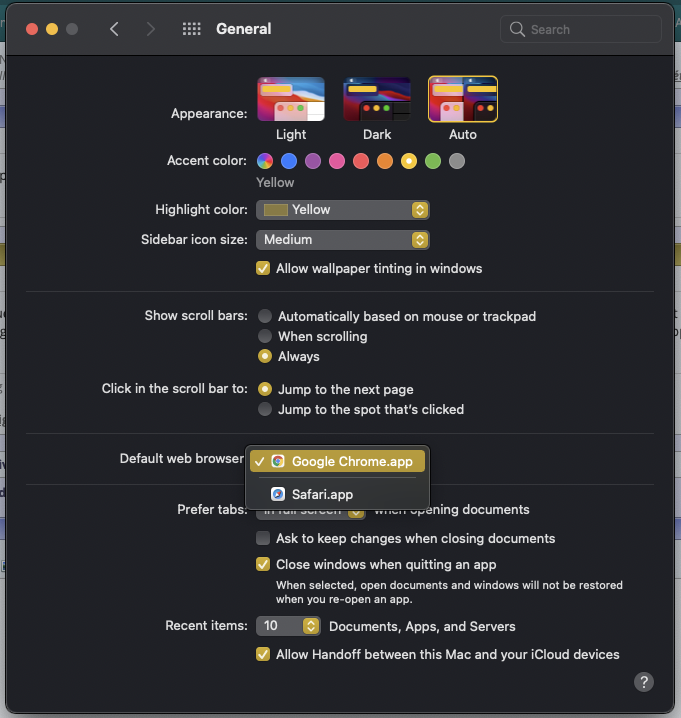Choose the multicolor accent color
This screenshot has width=681, height=718.
coord(265,161)
